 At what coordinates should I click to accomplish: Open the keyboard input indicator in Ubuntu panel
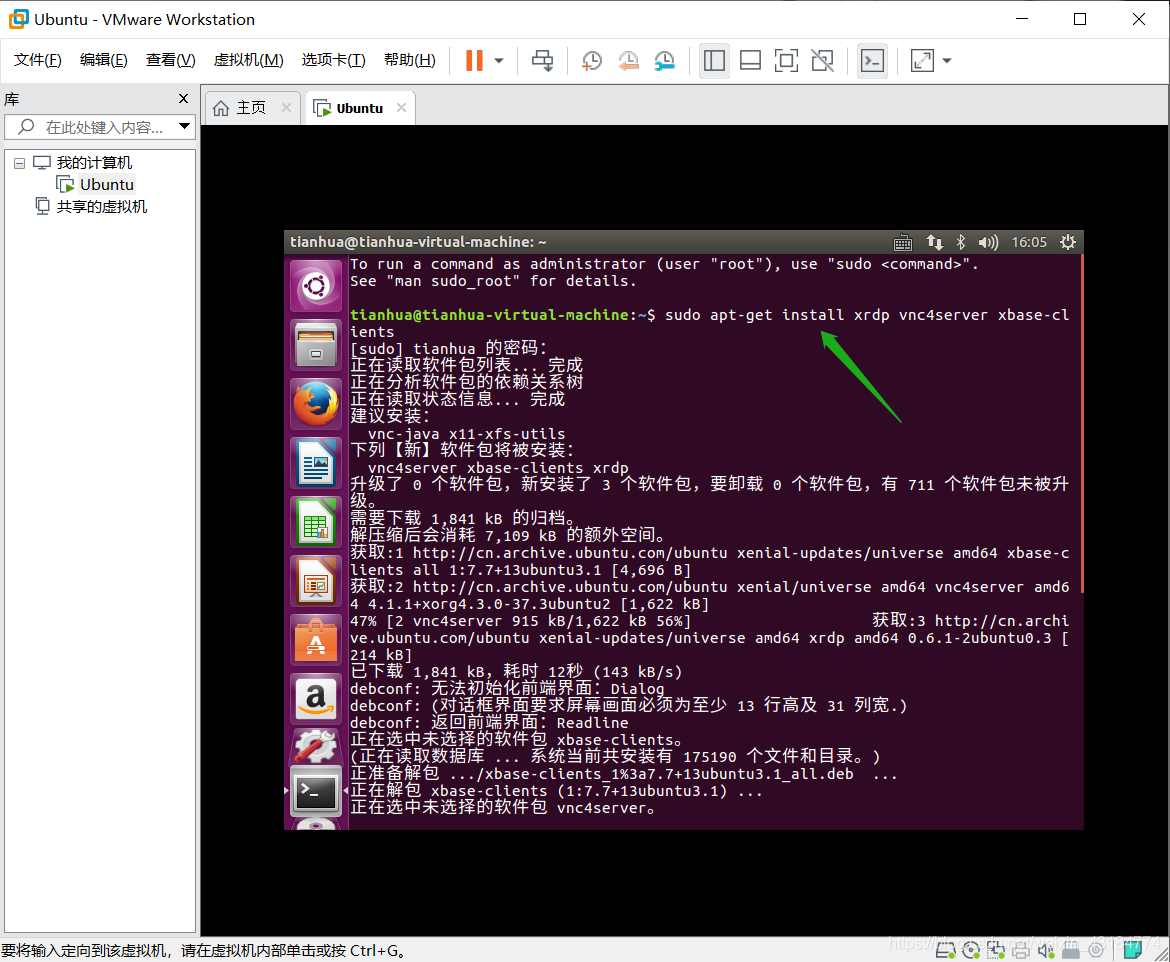coord(903,242)
